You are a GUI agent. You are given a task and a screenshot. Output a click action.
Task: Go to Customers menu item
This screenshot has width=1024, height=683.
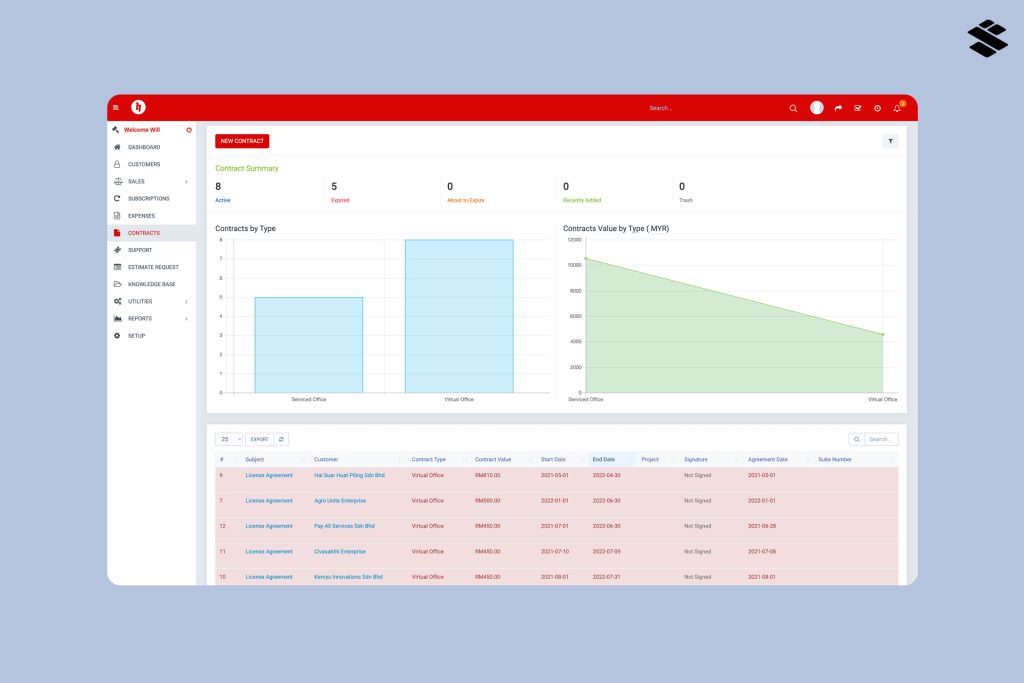[x=144, y=165]
